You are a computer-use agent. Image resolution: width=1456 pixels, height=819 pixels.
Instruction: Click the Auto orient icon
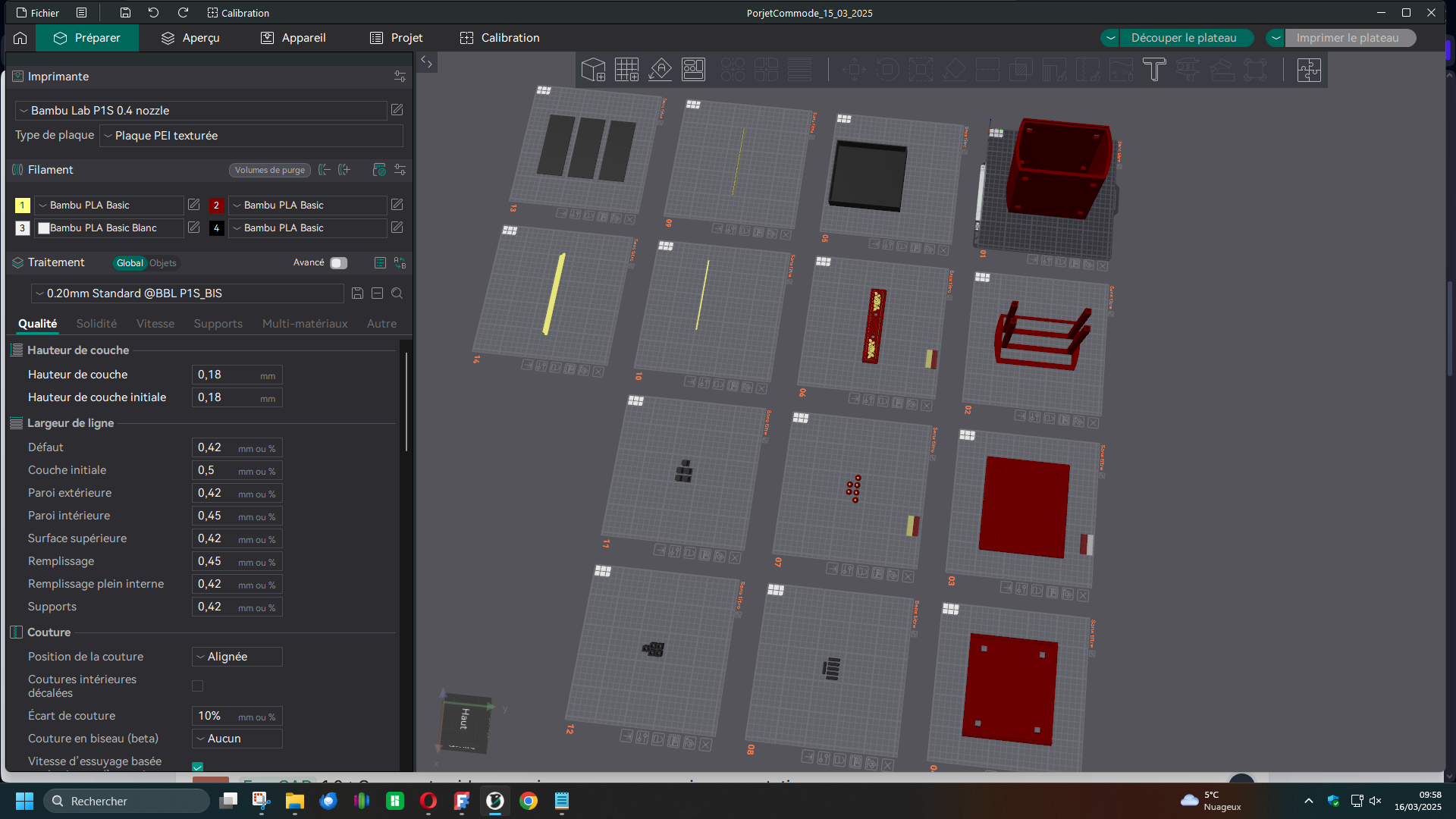[x=660, y=70]
